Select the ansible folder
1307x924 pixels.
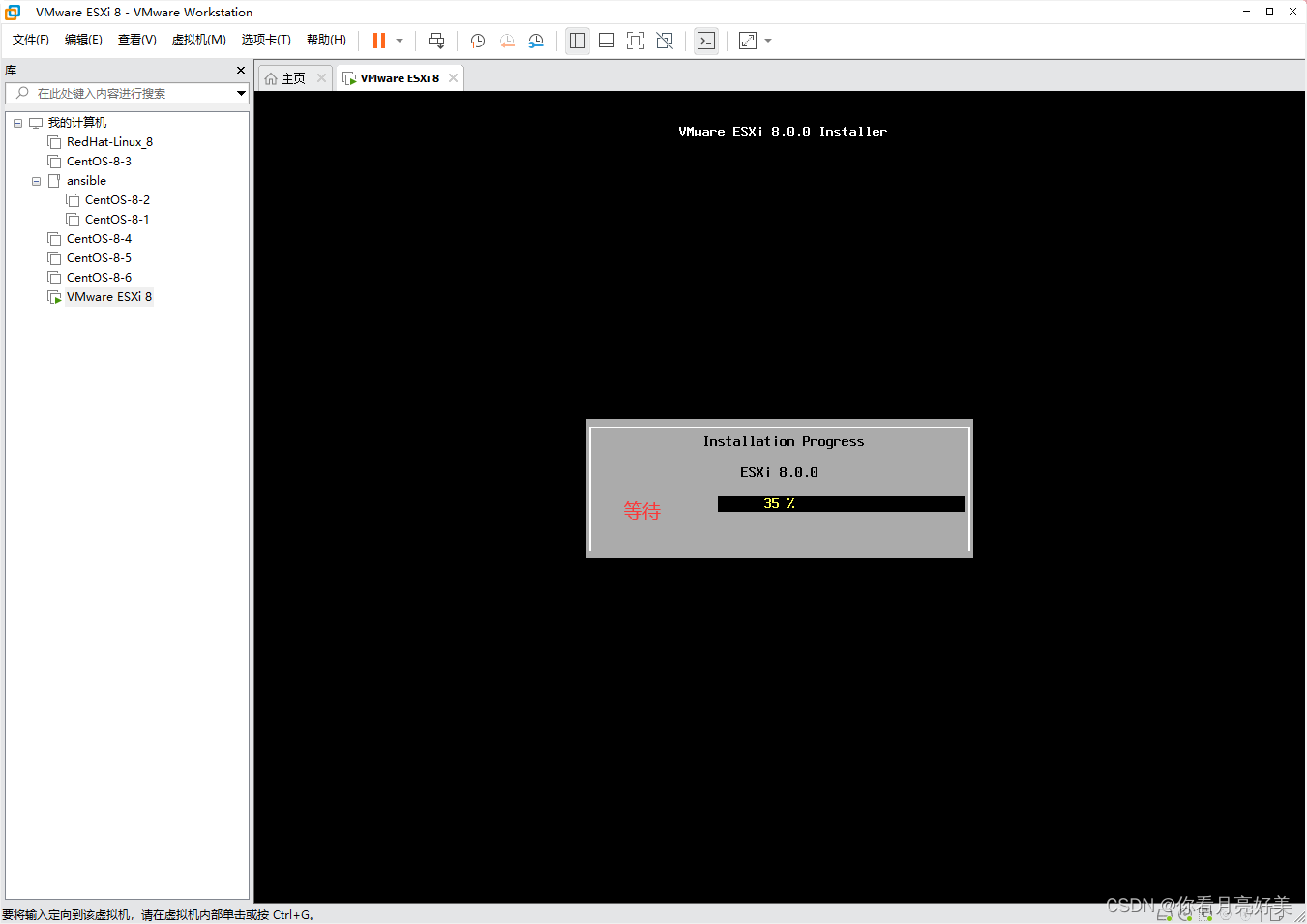coord(86,181)
